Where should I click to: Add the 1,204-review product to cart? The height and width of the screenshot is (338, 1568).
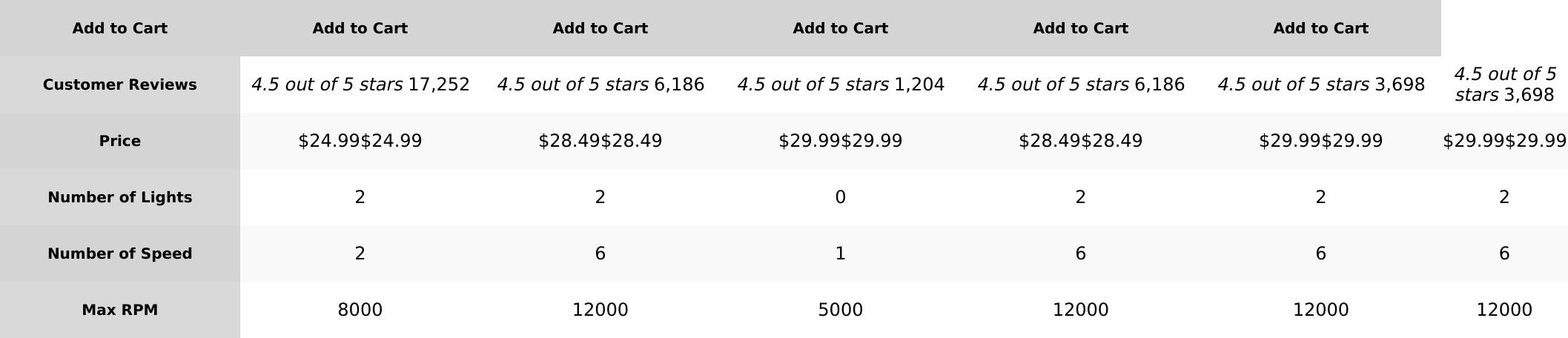pyautogui.click(x=840, y=28)
